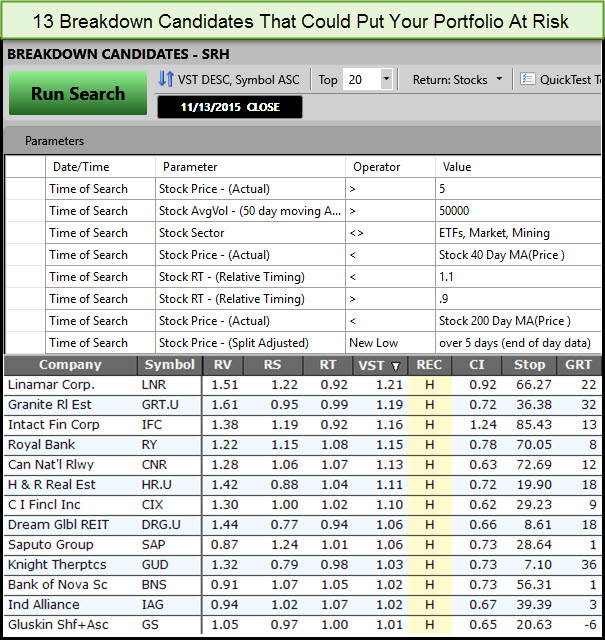Select the Bank of Nova Sc row
This screenshot has width=605, height=640.
[302, 585]
